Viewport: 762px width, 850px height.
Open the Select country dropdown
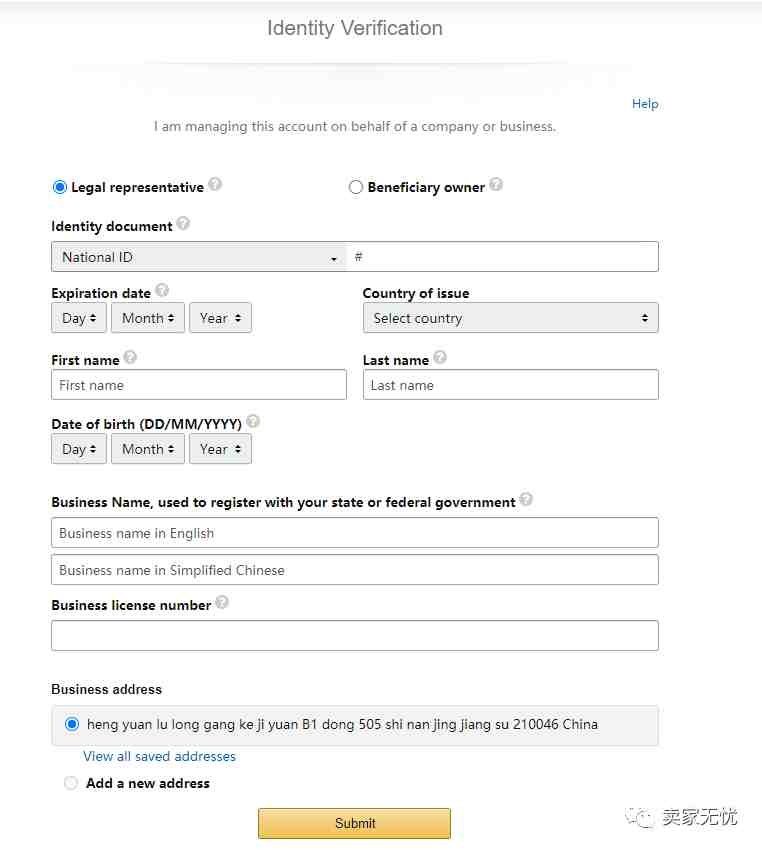click(511, 318)
